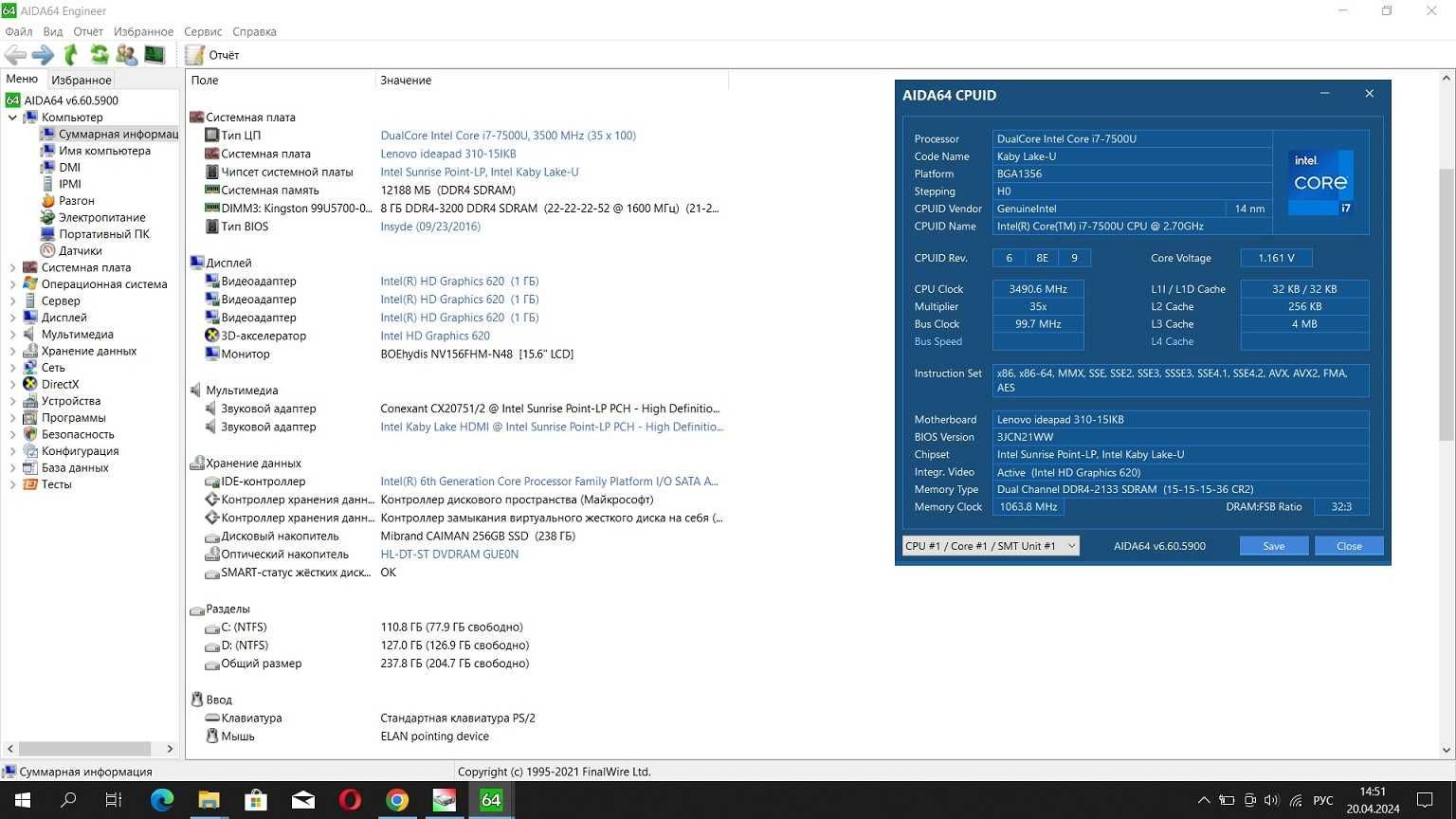Screen dimensions: 1456x819
Task: Click the Значение column header
Action: pyautogui.click(x=552, y=81)
